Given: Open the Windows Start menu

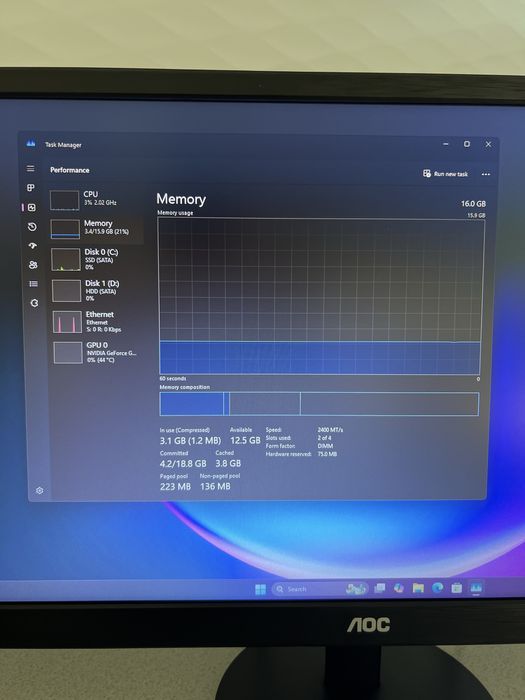Looking at the screenshot, I should pos(260,589).
